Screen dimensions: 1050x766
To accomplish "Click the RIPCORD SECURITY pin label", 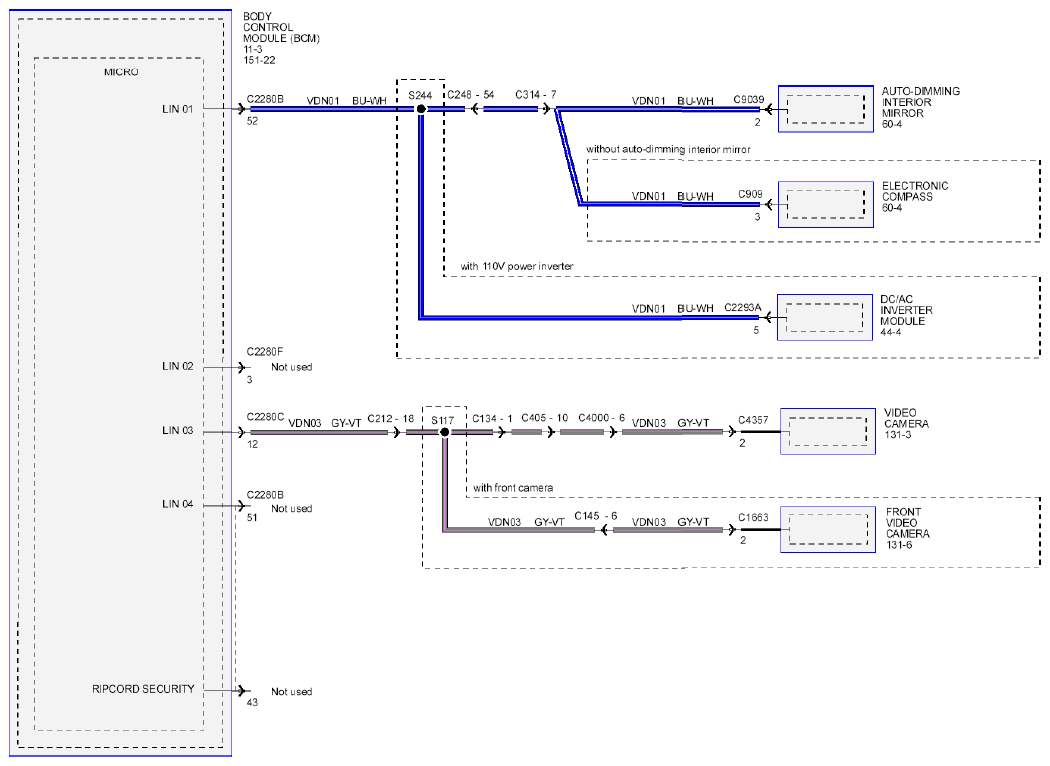I will [x=143, y=689].
